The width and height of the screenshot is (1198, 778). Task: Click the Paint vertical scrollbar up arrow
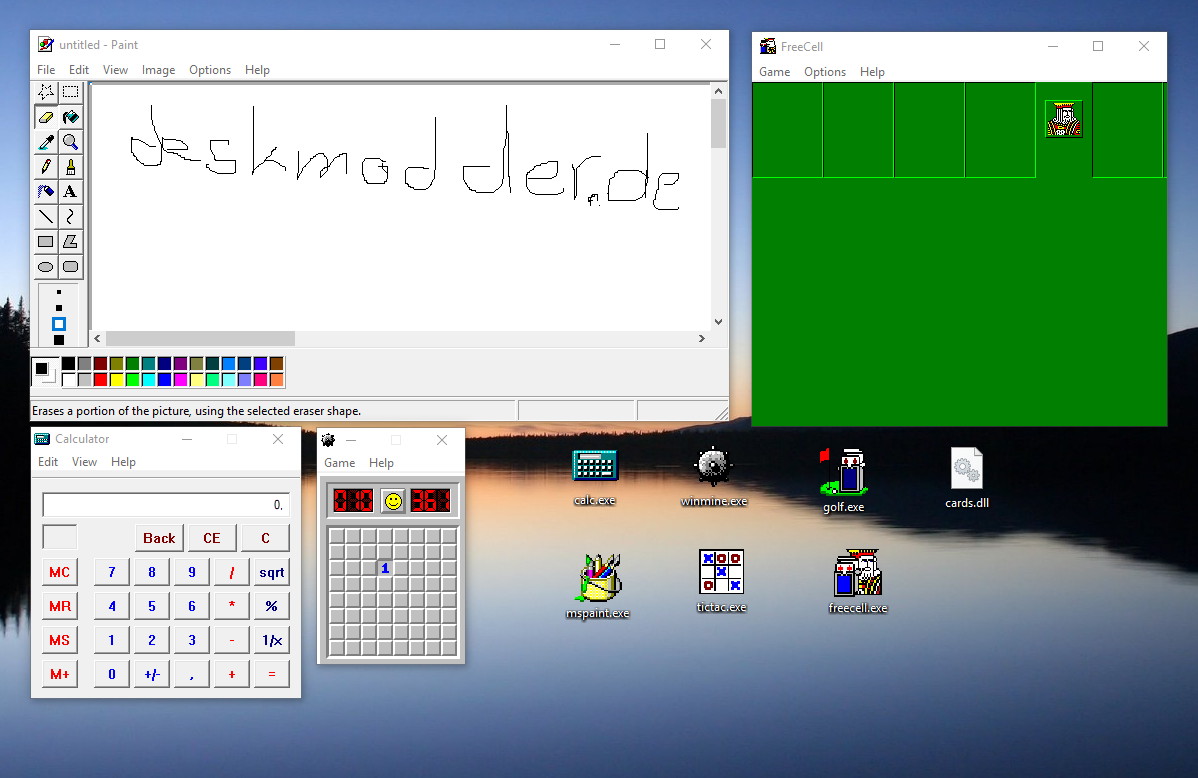[718, 91]
